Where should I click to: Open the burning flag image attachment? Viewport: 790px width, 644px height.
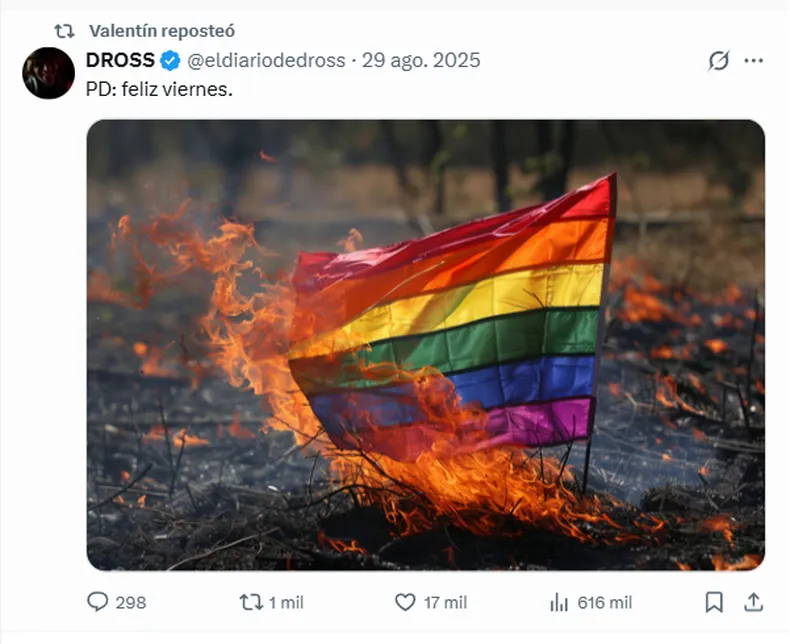tap(426, 345)
